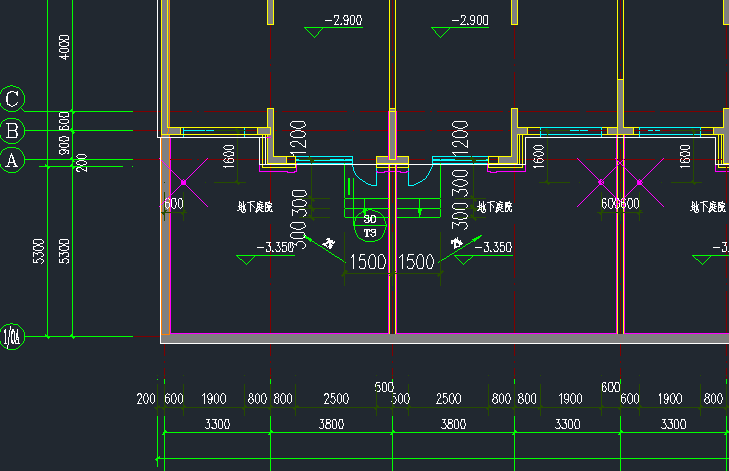Click the leftmost 2500 bottom dimension
Viewport: 729px width, 471px height.
tap(336, 399)
